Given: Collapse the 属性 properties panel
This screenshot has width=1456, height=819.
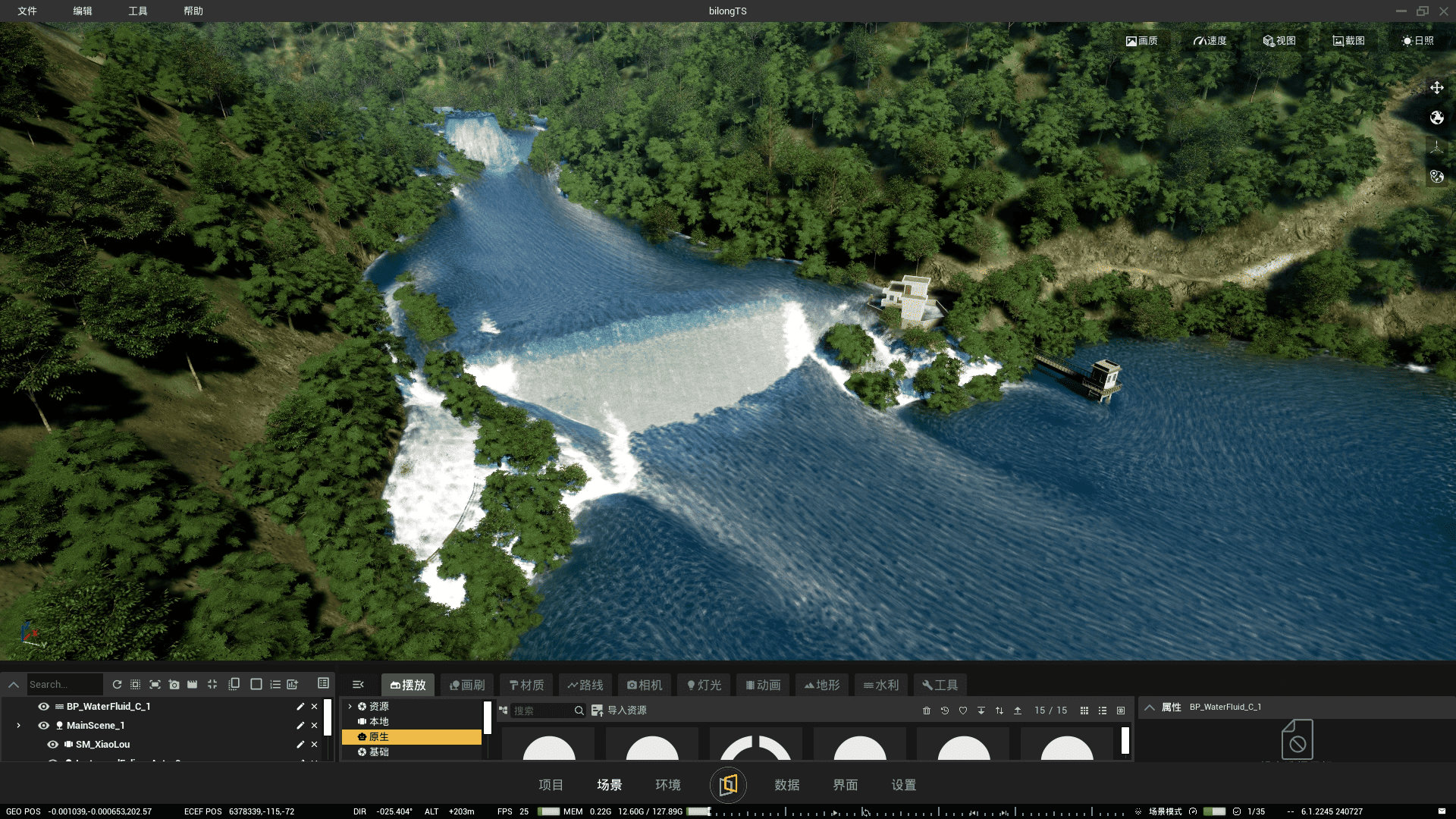Looking at the screenshot, I should pyautogui.click(x=1150, y=707).
